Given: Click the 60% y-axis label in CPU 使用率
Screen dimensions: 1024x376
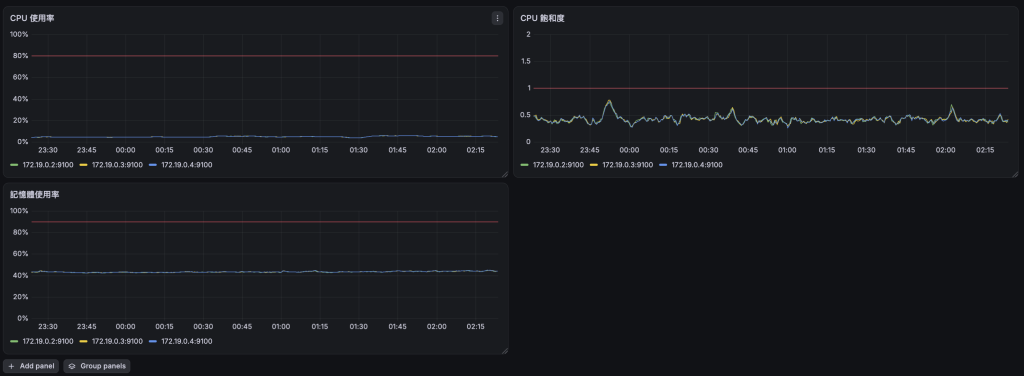Looking at the screenshot, I should [x=20, y=77].
